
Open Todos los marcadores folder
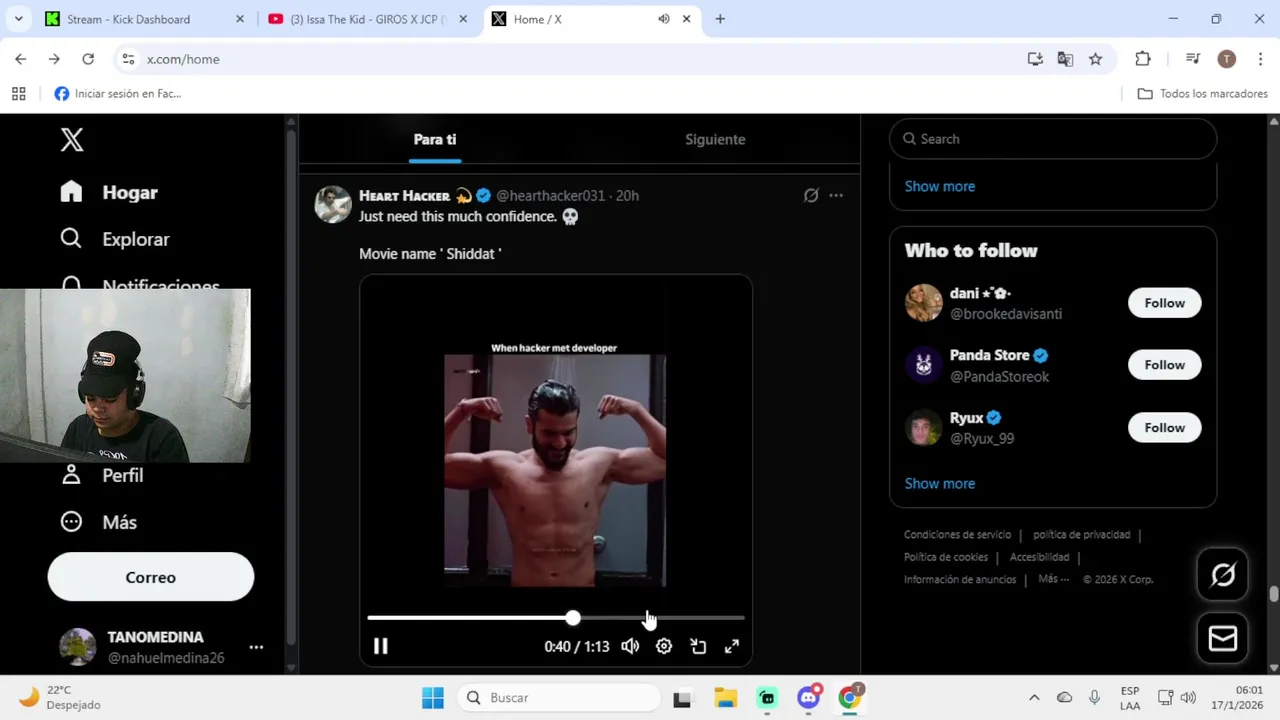point(1203,93)
